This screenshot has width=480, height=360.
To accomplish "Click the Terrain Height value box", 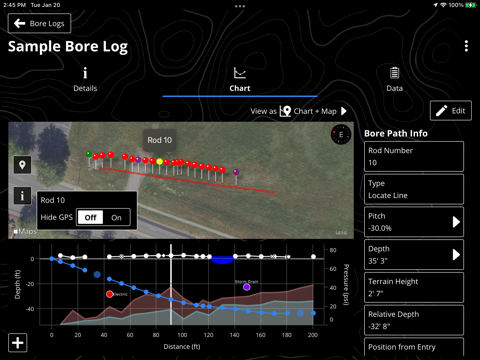I will 414,287.
